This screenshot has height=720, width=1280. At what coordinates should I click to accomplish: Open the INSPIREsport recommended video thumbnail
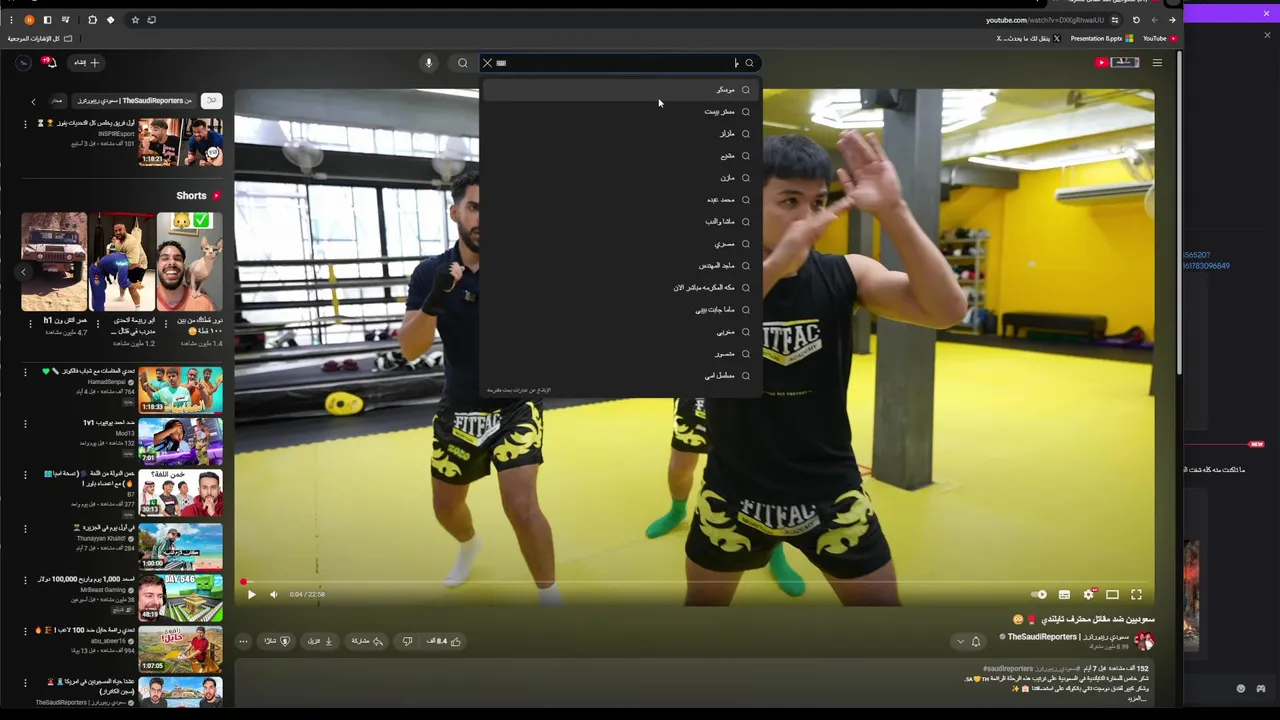click(180, 142)
